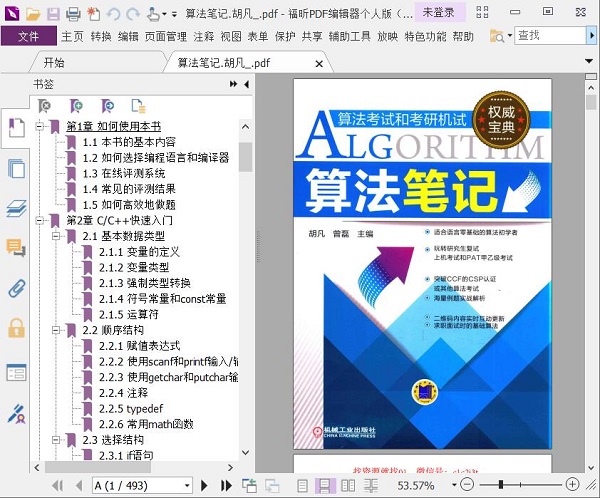The width and height of the screenshot is (600, 498).
Task: Open the 注释 menu
Action: (204, 36)
